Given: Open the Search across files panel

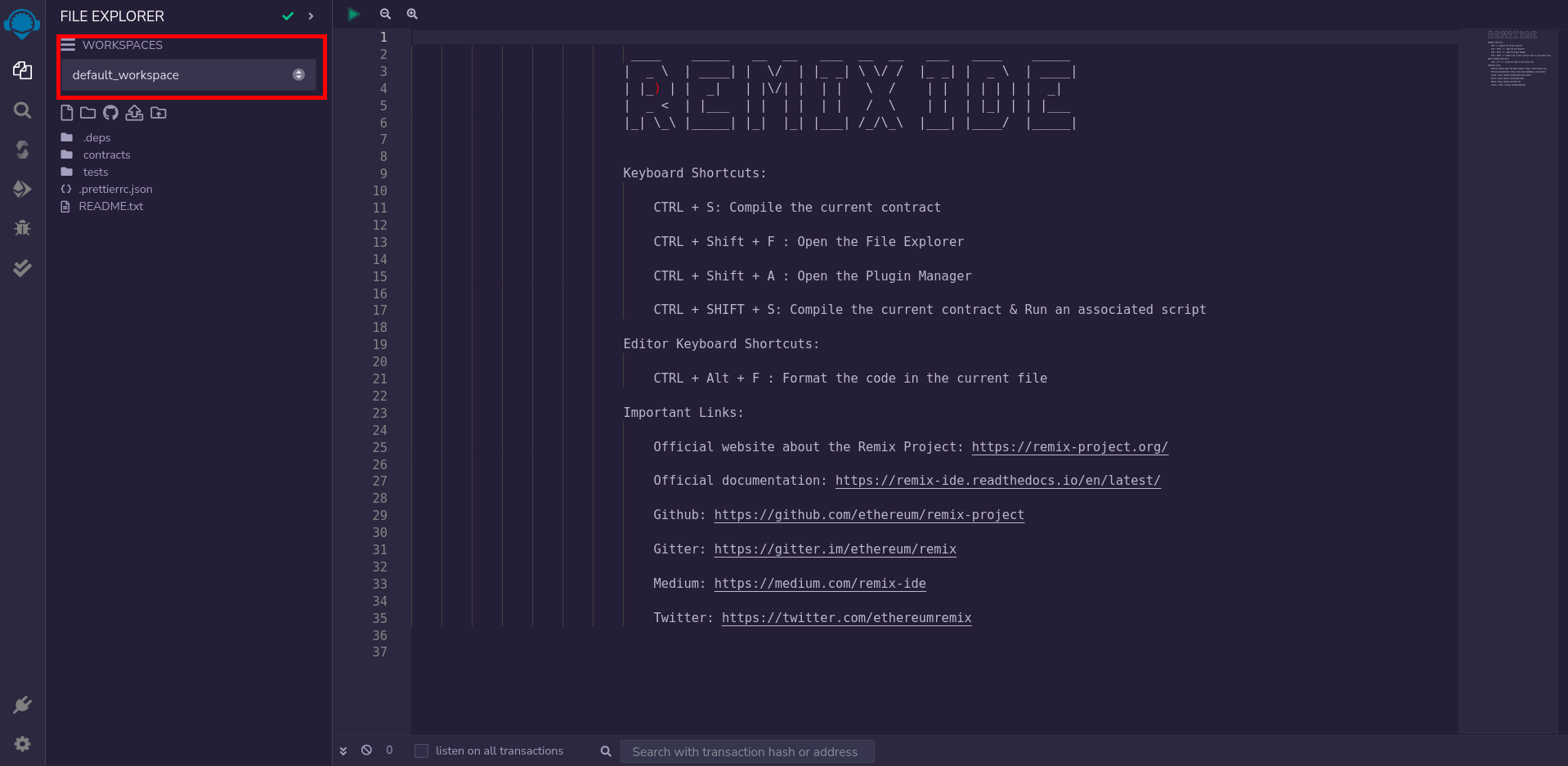Looking at the screenshot, I should tap(22, 110).
